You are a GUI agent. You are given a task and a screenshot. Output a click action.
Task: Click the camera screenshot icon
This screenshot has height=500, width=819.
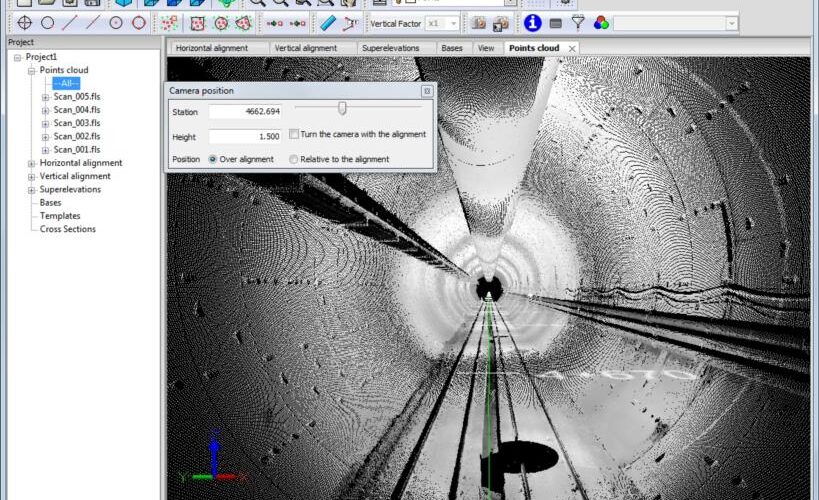pyautogui.click(x=480, y=23)
